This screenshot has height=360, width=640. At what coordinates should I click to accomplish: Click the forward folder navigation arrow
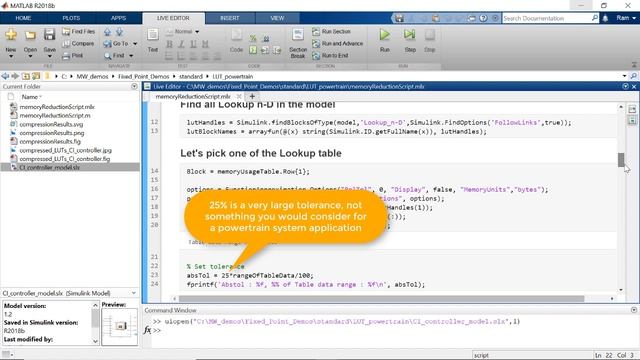point(15,76)
